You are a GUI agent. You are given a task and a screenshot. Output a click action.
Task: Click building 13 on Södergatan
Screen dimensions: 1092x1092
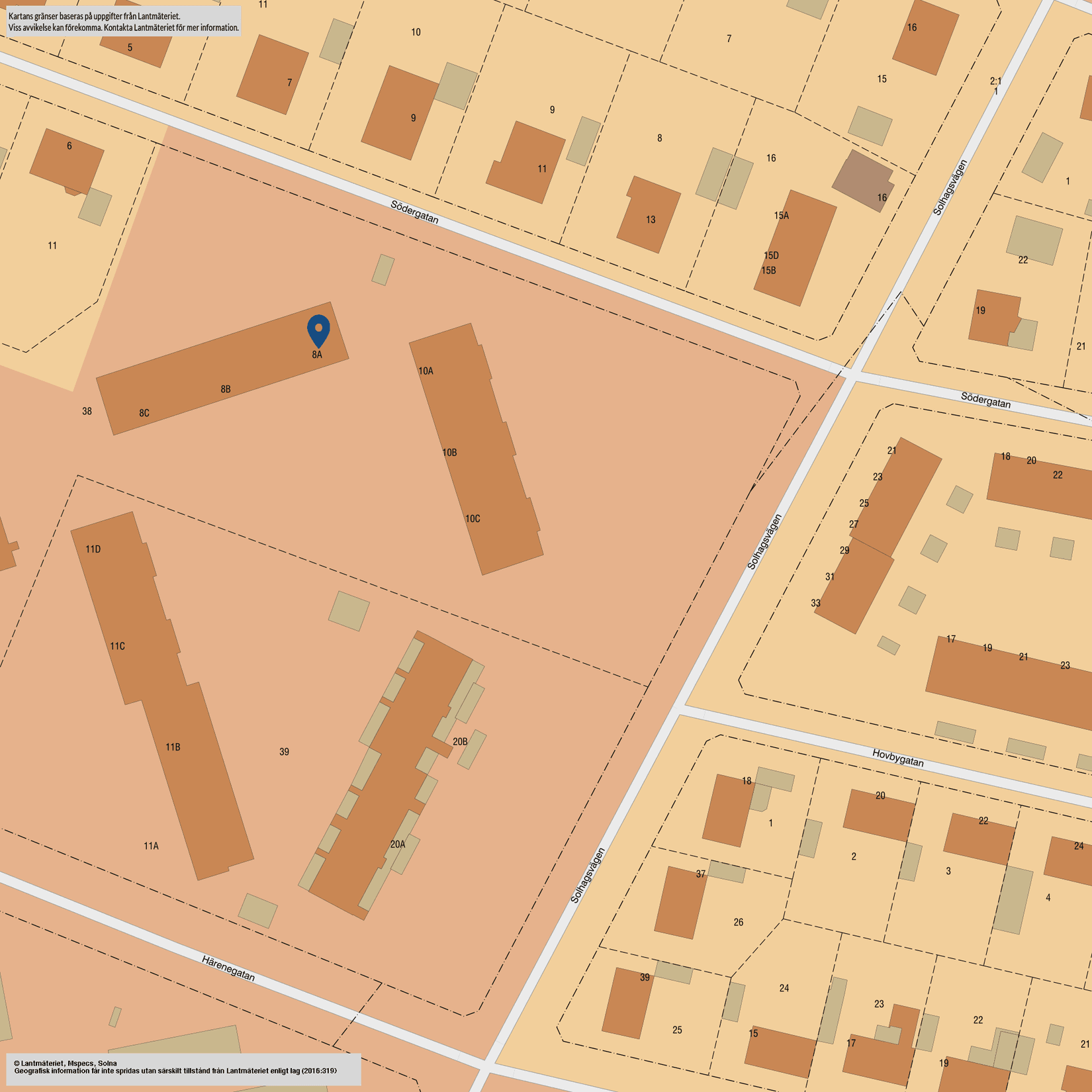pos(651,218)
